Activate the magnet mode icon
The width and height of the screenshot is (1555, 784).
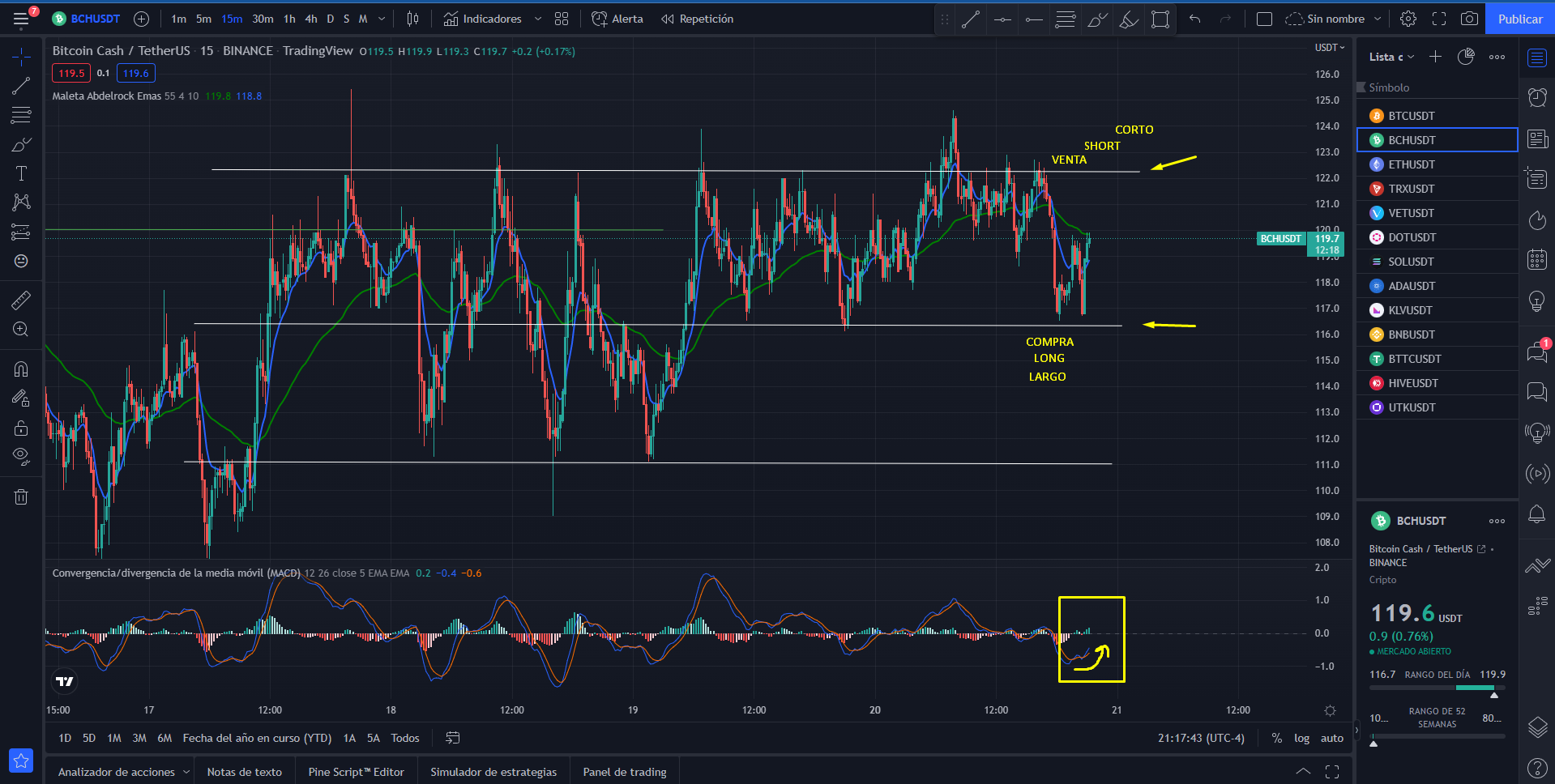click(x=21, y=369)
